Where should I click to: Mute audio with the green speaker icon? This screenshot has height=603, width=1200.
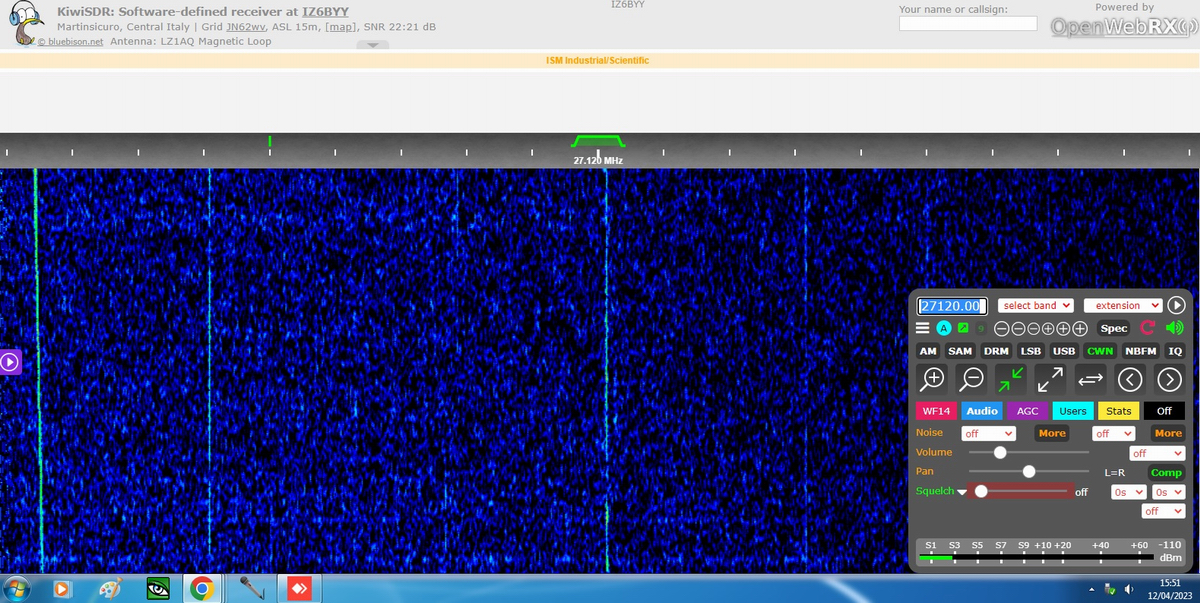1174,328
